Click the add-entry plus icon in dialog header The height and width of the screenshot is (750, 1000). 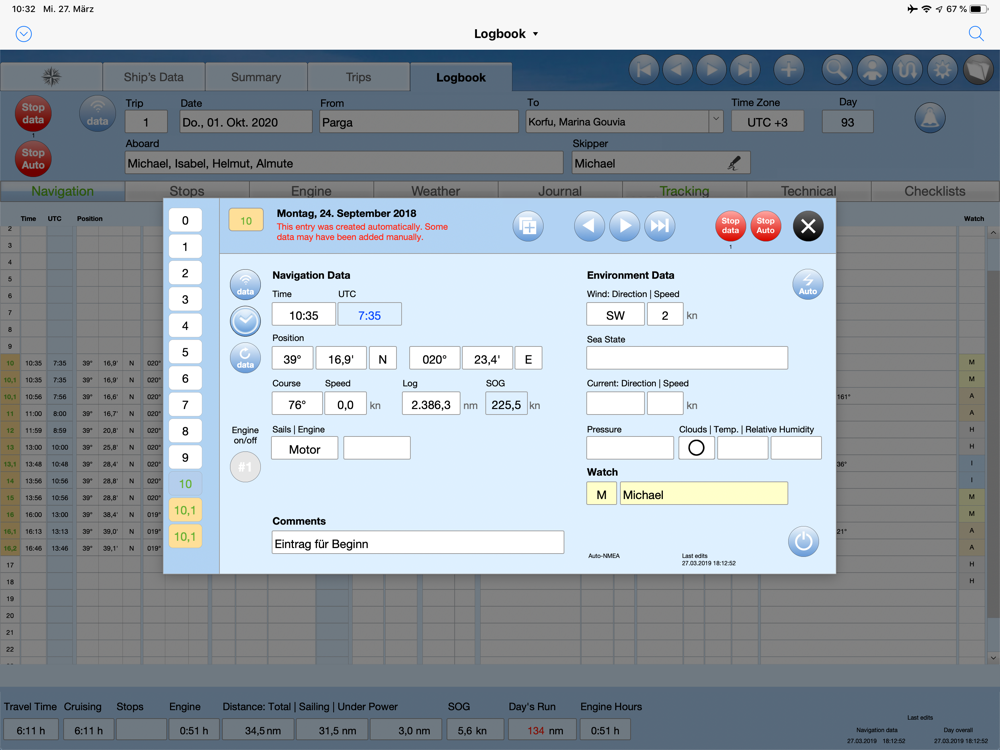pyautogui.click(x=528, y=226)
